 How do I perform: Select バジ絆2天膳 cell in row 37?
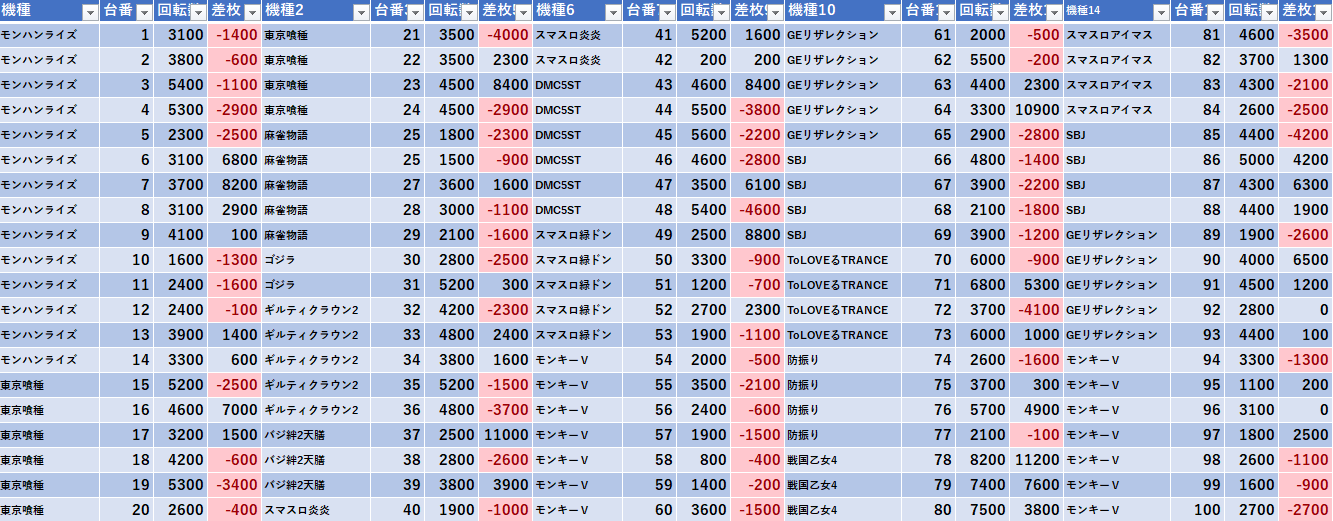[x=316, y=435]
